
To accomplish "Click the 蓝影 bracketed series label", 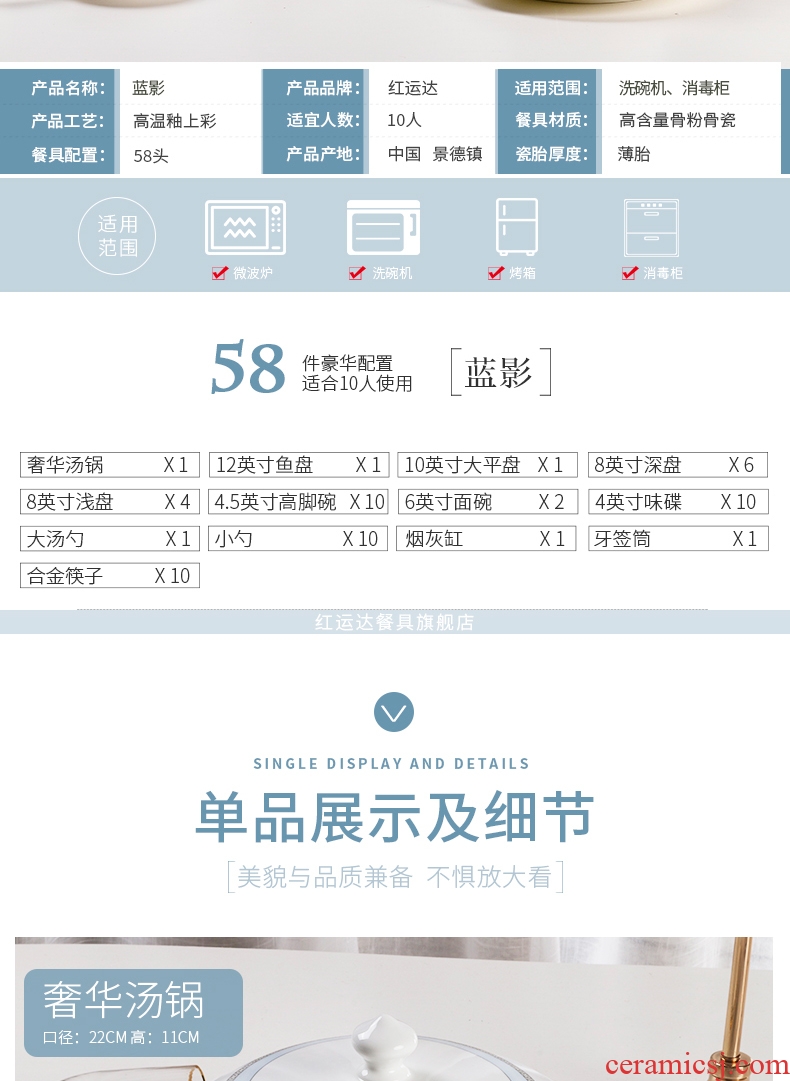I will [499, 374].
